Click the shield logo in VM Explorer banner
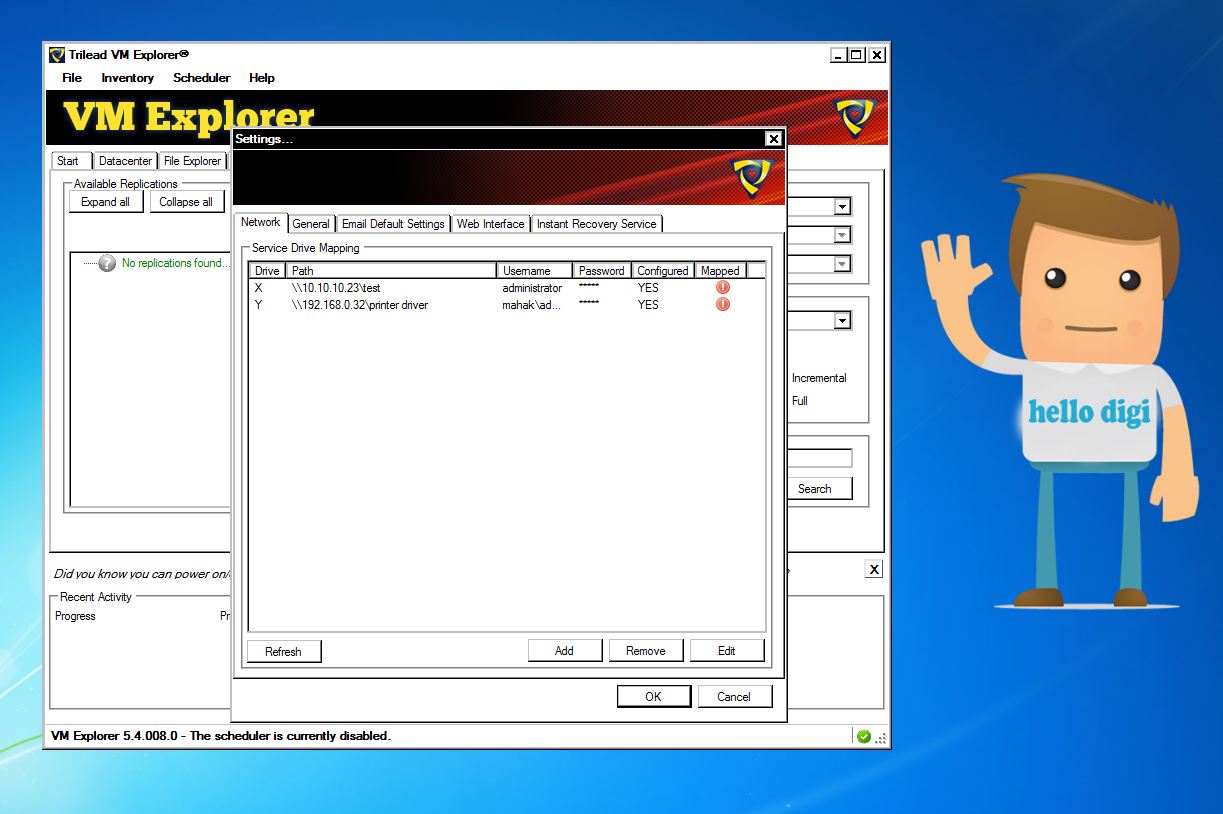This screenshot has height=814, width=1223. click(854, 116)
